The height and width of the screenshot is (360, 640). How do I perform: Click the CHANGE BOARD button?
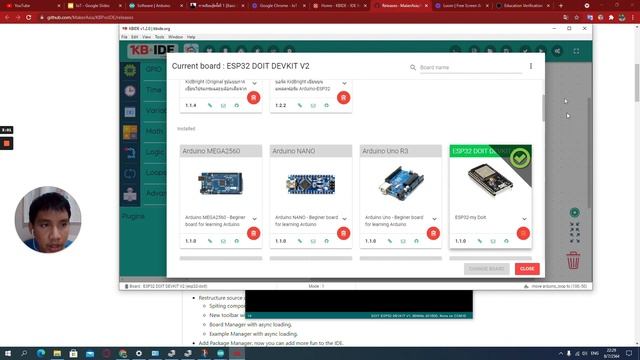point(487,269)
